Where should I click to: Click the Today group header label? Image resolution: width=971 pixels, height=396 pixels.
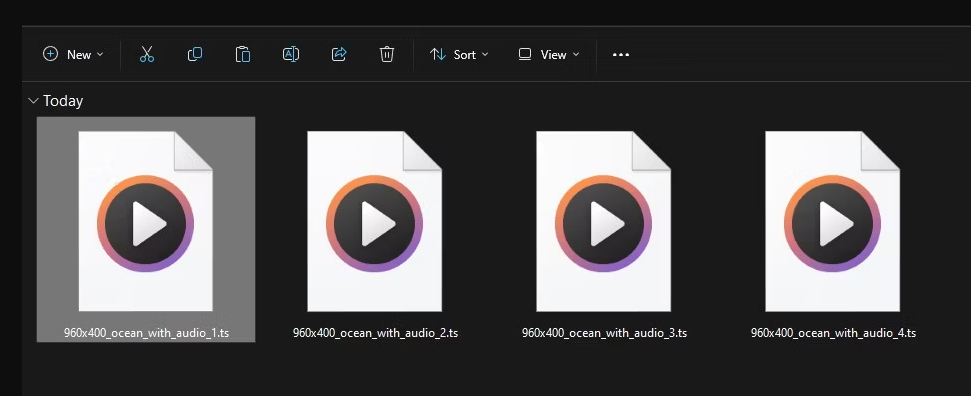[x=63, y=101]
